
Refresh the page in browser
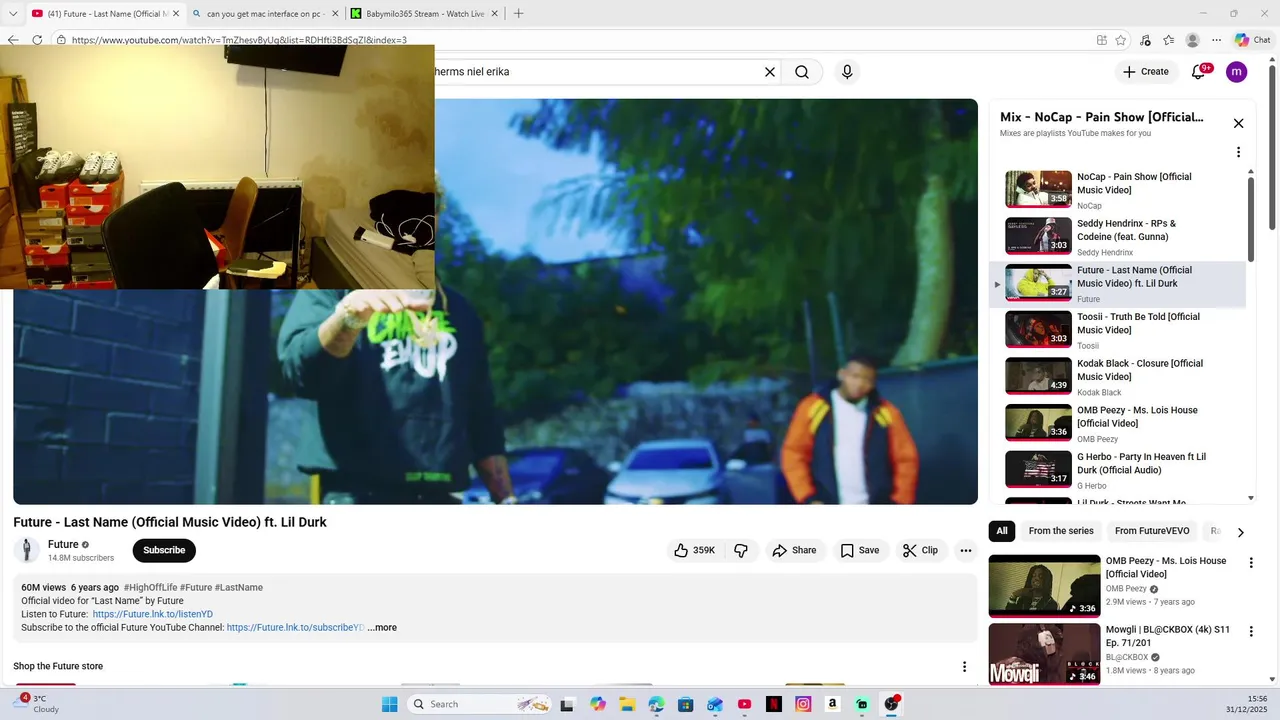coord(37,40)
